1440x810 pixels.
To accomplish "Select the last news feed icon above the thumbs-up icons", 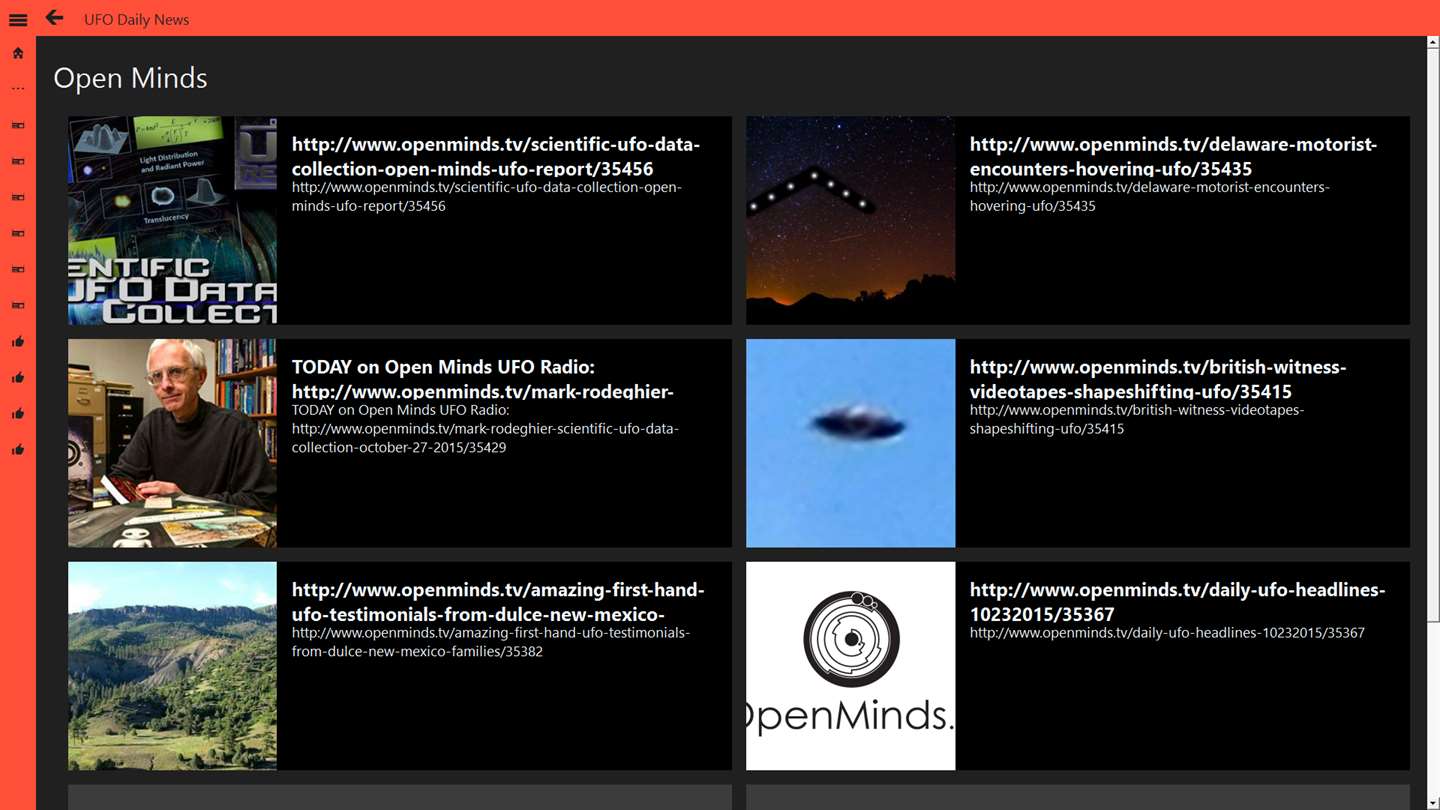I will [18, 305].
